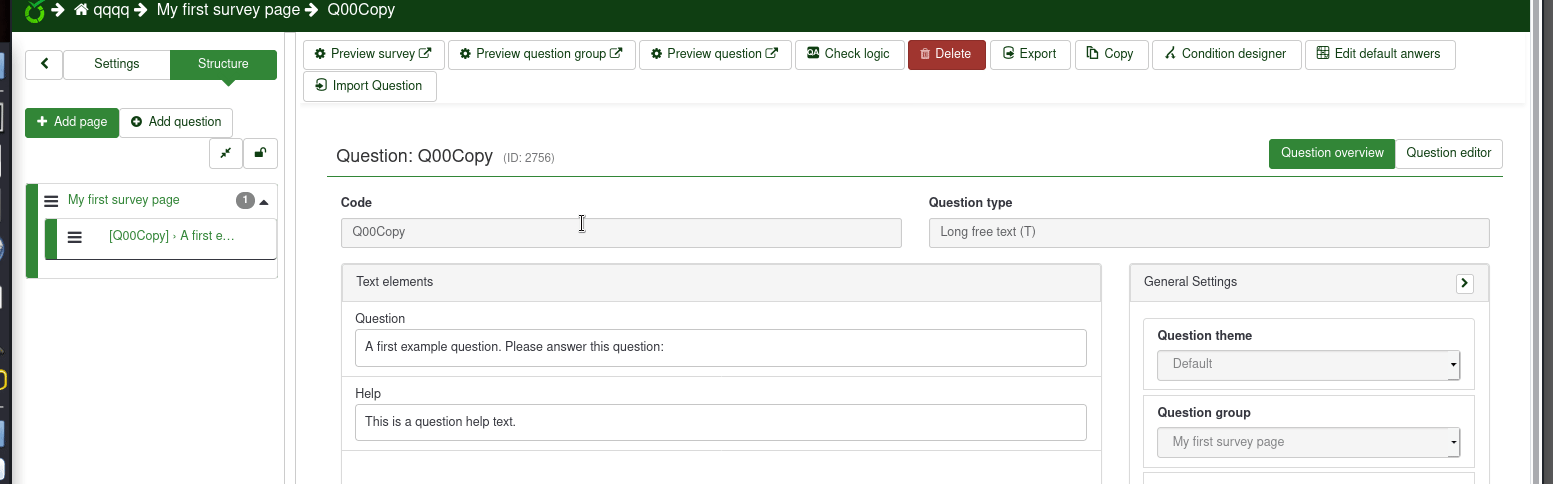Collapse the General Settings panel arrow
Screen dimensions: 1553x484
point(1464,283)
